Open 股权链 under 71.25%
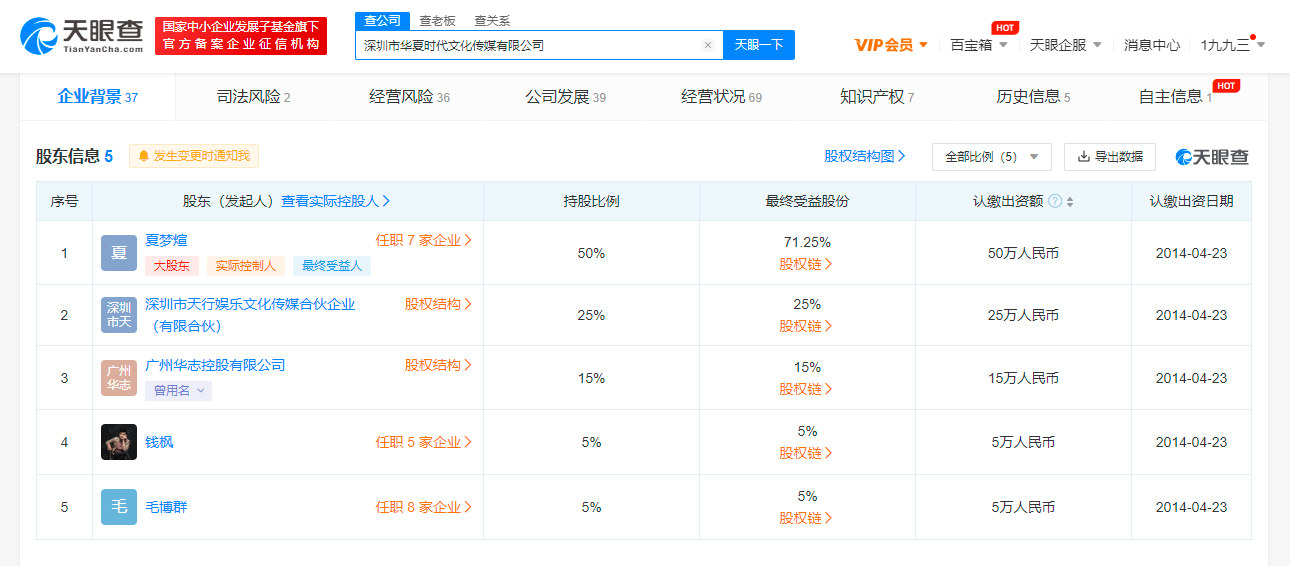This screenshot has width=1290, height=566. 806,264
